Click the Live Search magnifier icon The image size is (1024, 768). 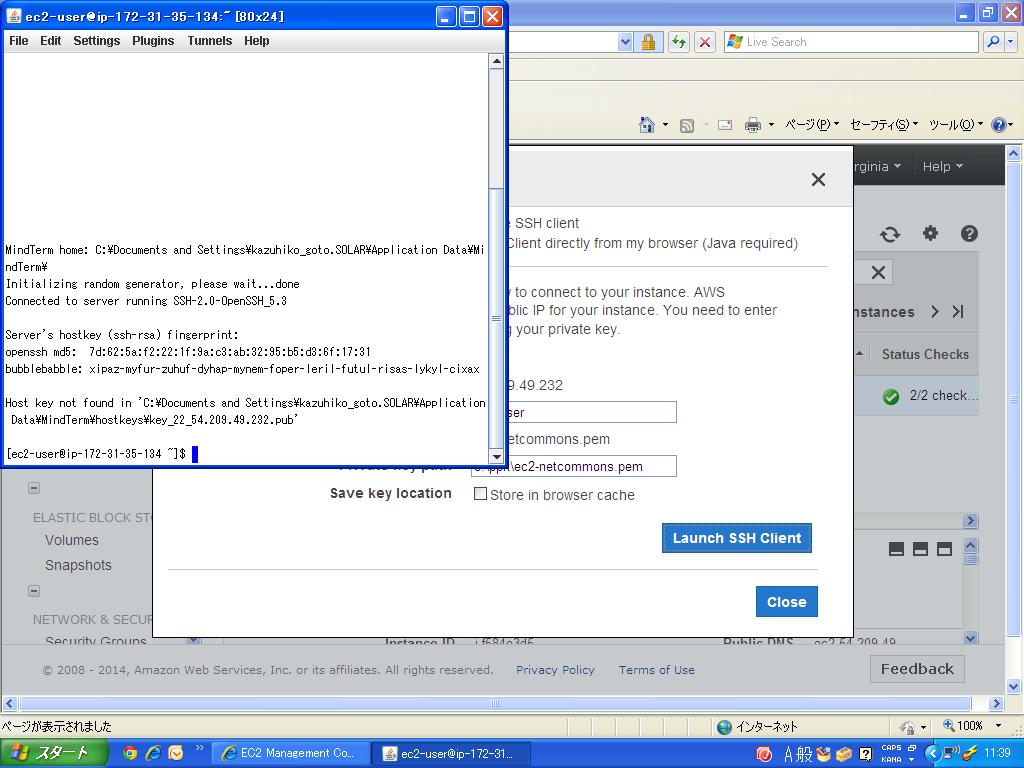point(993,42)
